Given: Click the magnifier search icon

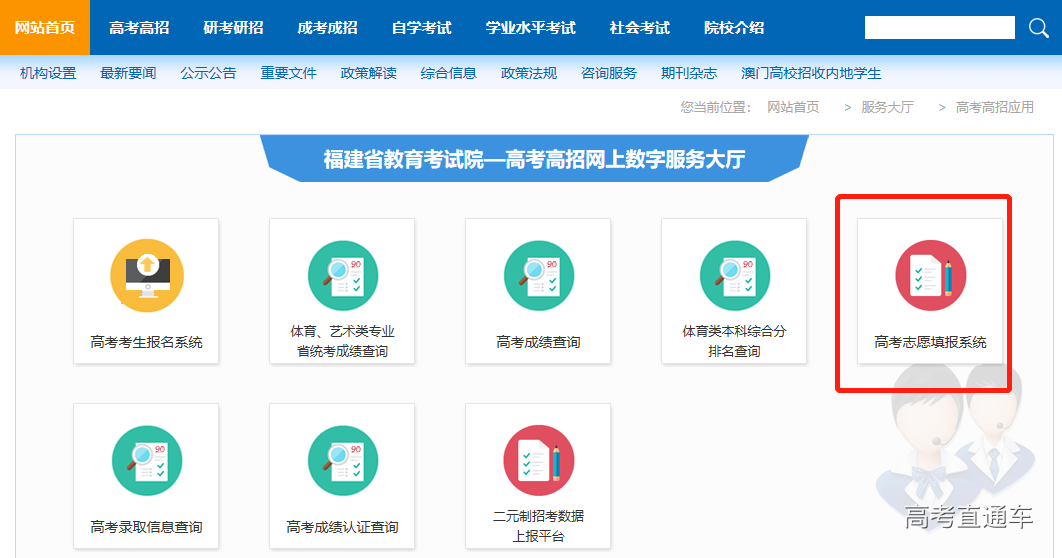Looking at the screenshot, I should pos(1038,27).
